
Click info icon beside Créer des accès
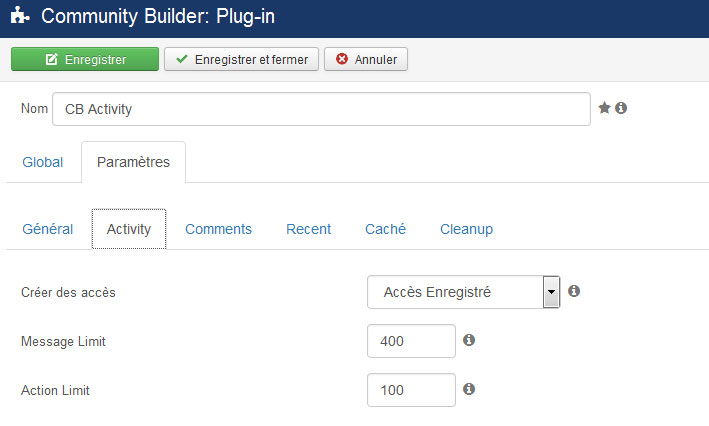click(574, 291)
